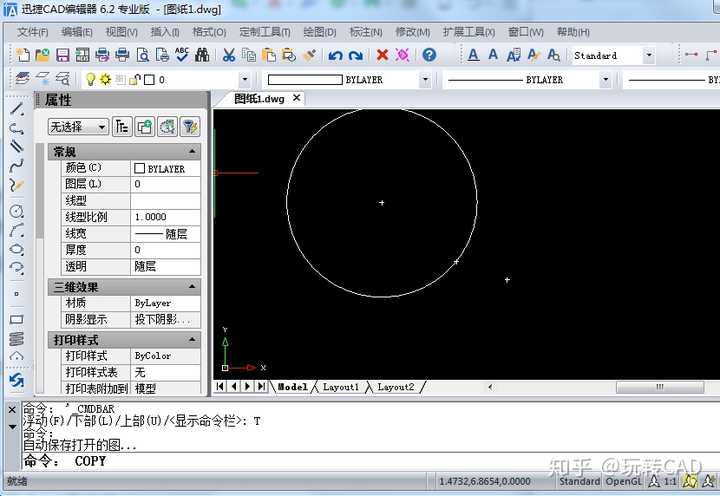Open Find with the binoculars icon
The height and width of the screenshot is (496, 720).
[x=202, y=55]
